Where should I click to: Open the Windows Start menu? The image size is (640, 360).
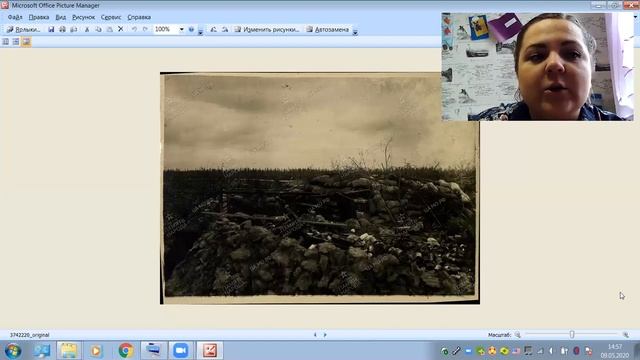click(x=13, y=351)
